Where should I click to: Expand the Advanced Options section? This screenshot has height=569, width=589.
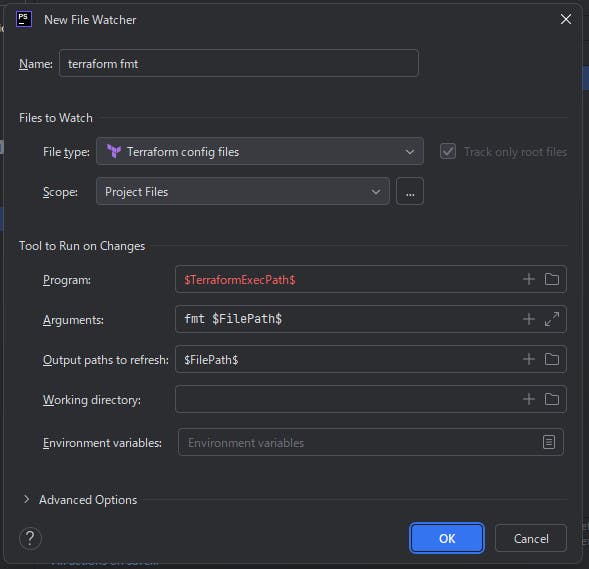coord(26,499)
